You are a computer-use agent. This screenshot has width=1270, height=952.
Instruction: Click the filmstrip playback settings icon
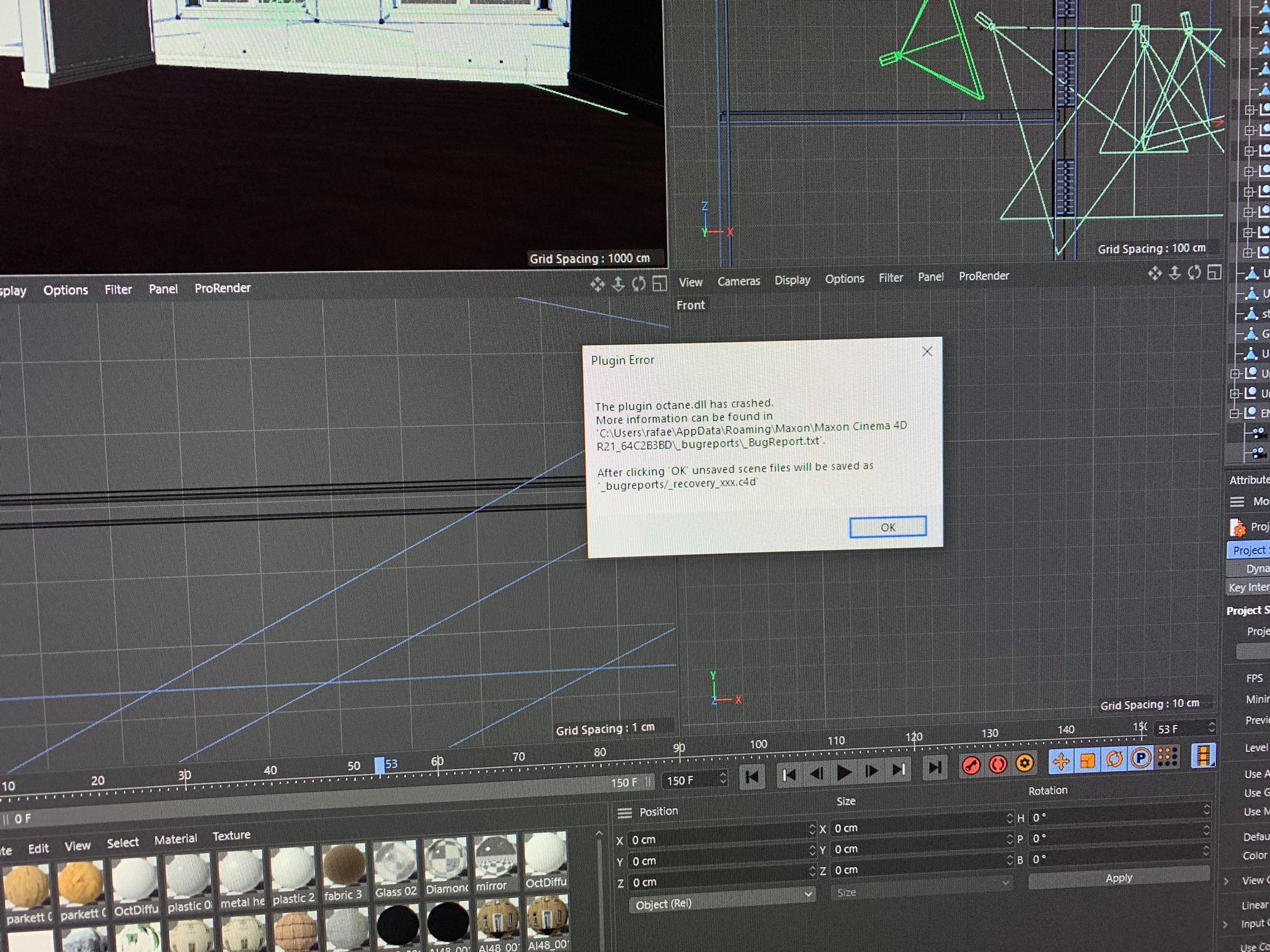point(1203,755)
